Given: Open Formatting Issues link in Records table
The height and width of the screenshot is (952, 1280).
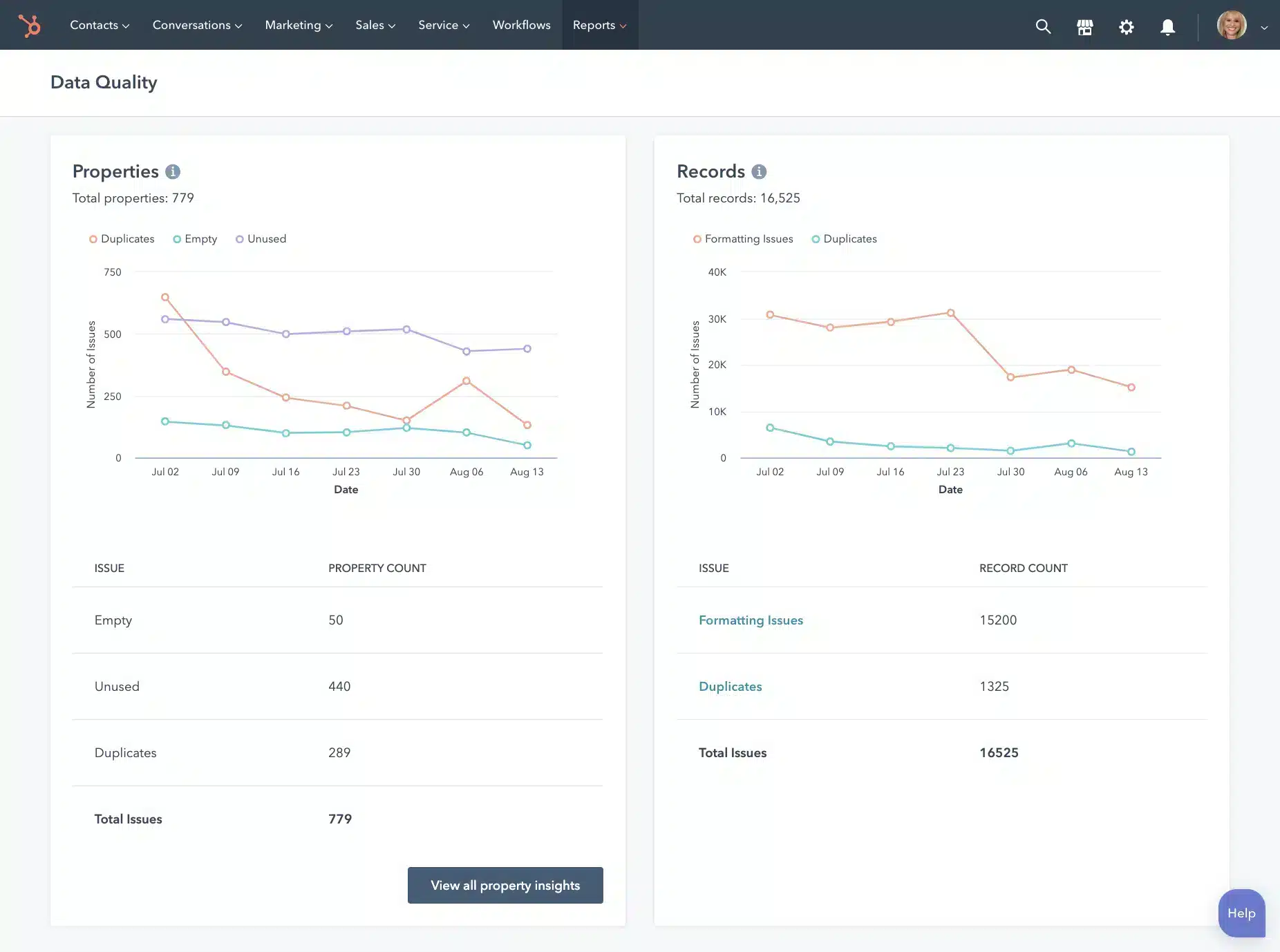Looking at the screenshot, I should coord(751,620).
